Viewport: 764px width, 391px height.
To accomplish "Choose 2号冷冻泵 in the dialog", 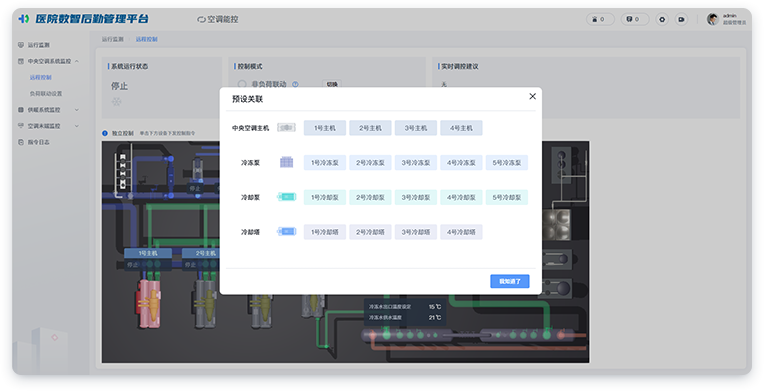I will [370, 163].
